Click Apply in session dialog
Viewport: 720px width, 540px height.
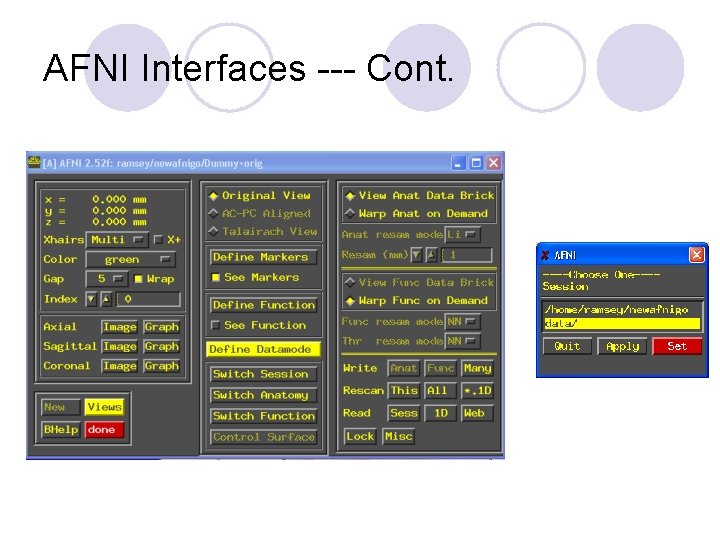click(622, 346)
